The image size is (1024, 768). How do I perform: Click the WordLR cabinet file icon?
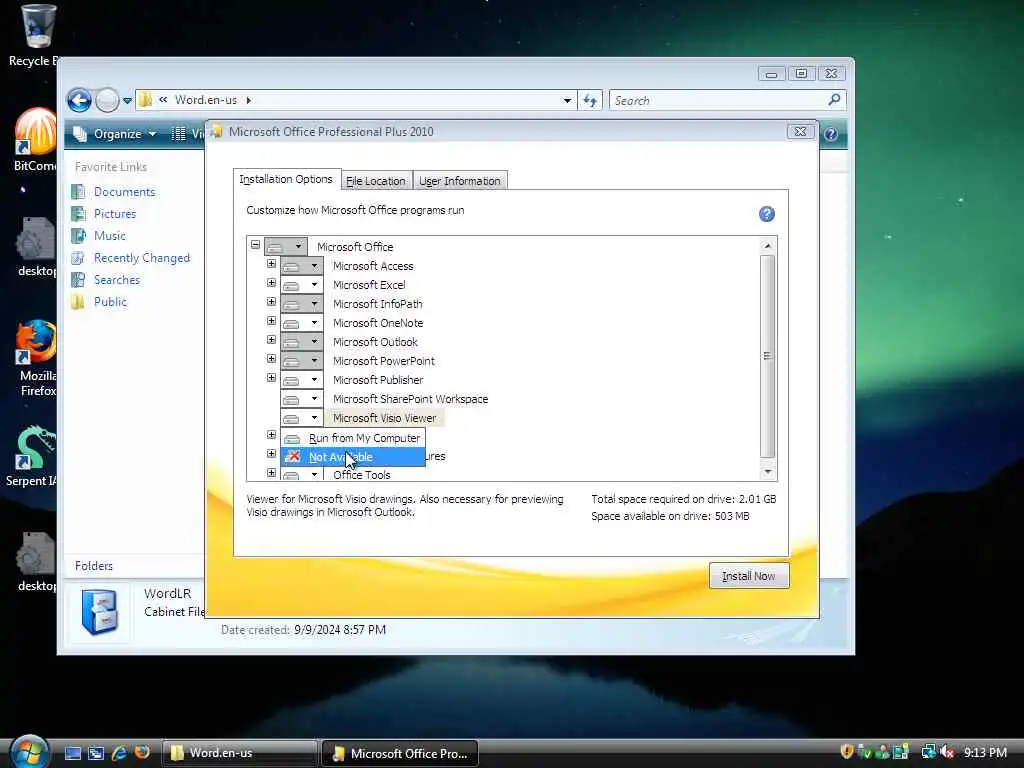[99, 612]
